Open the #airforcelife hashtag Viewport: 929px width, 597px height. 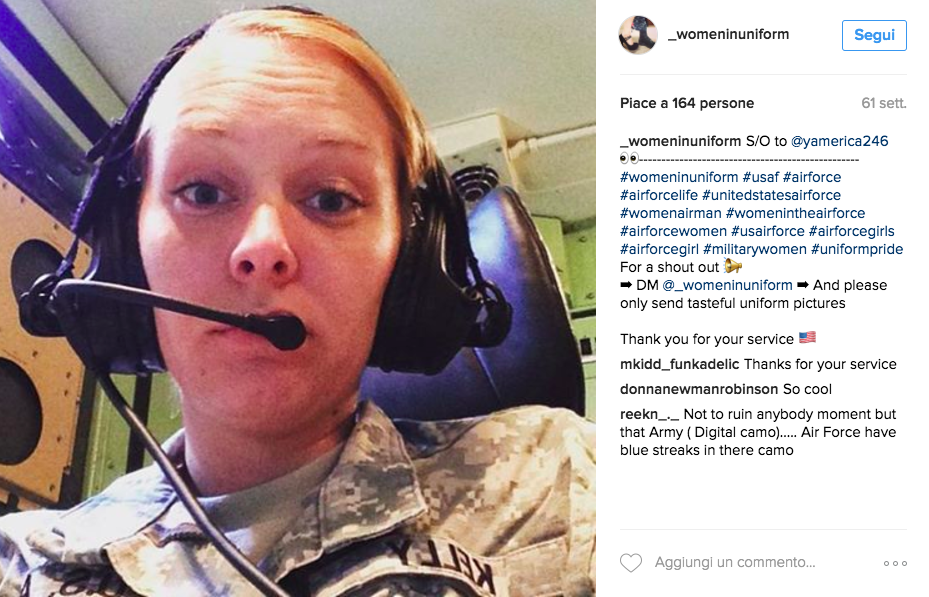[659, 195]
